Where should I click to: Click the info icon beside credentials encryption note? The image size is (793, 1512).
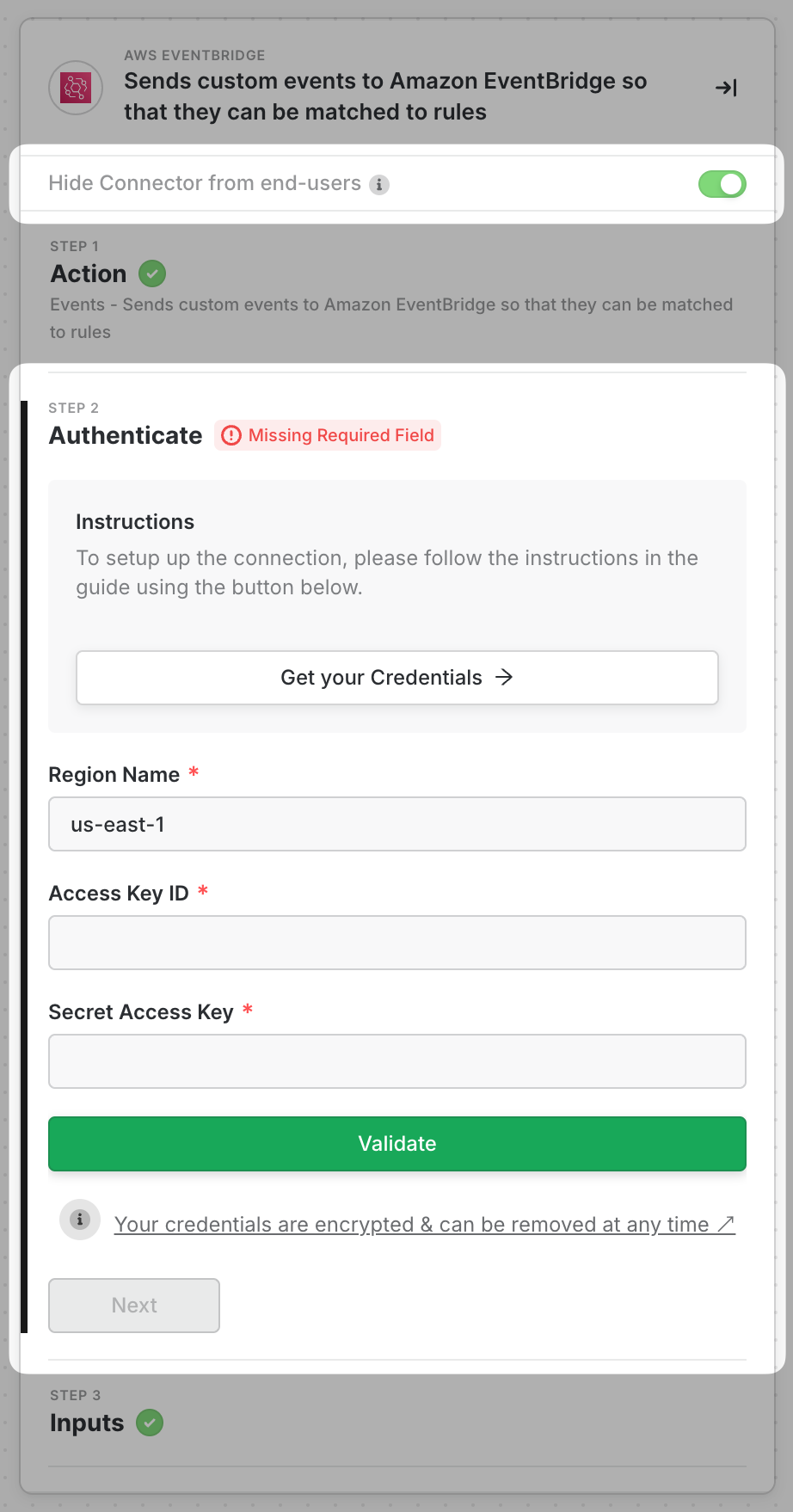click(x=80, y=1220)
